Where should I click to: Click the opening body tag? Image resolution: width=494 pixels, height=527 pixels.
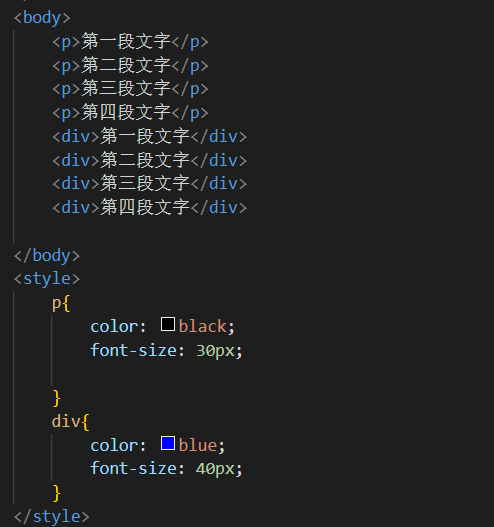tap(42, 18)
